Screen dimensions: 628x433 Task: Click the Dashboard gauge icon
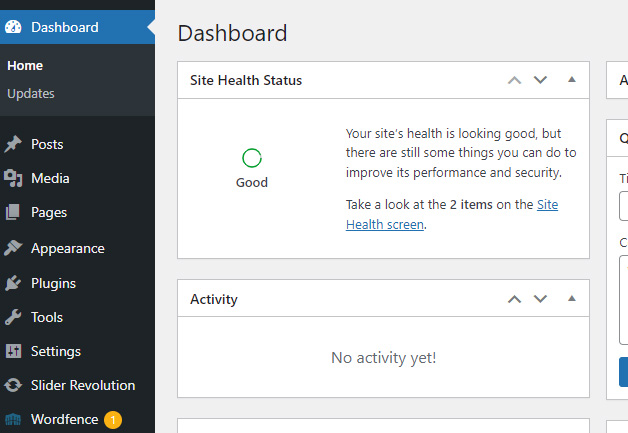[13, 27]
